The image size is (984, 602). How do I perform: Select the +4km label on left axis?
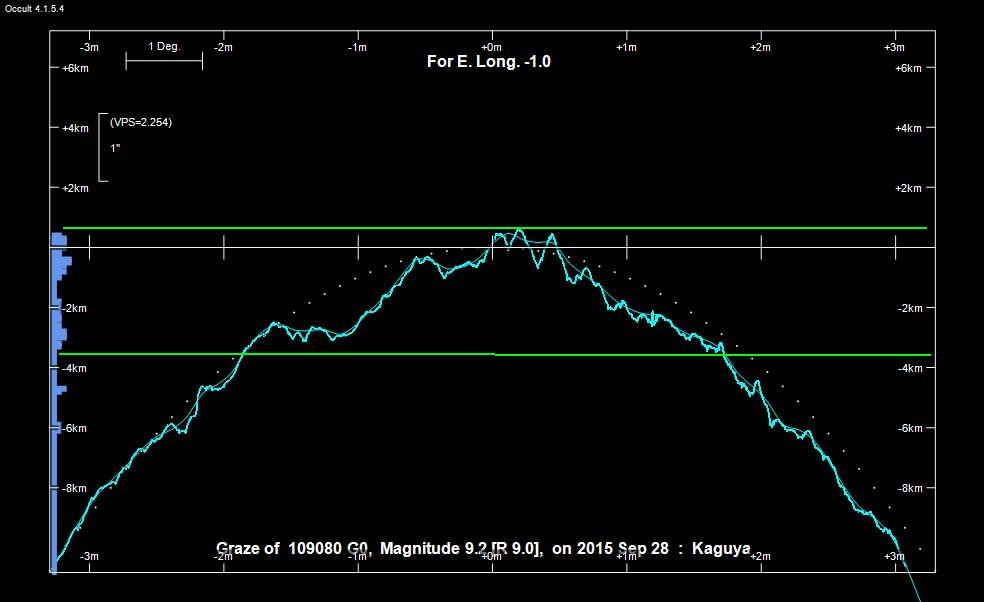click(x=75, y=128)
